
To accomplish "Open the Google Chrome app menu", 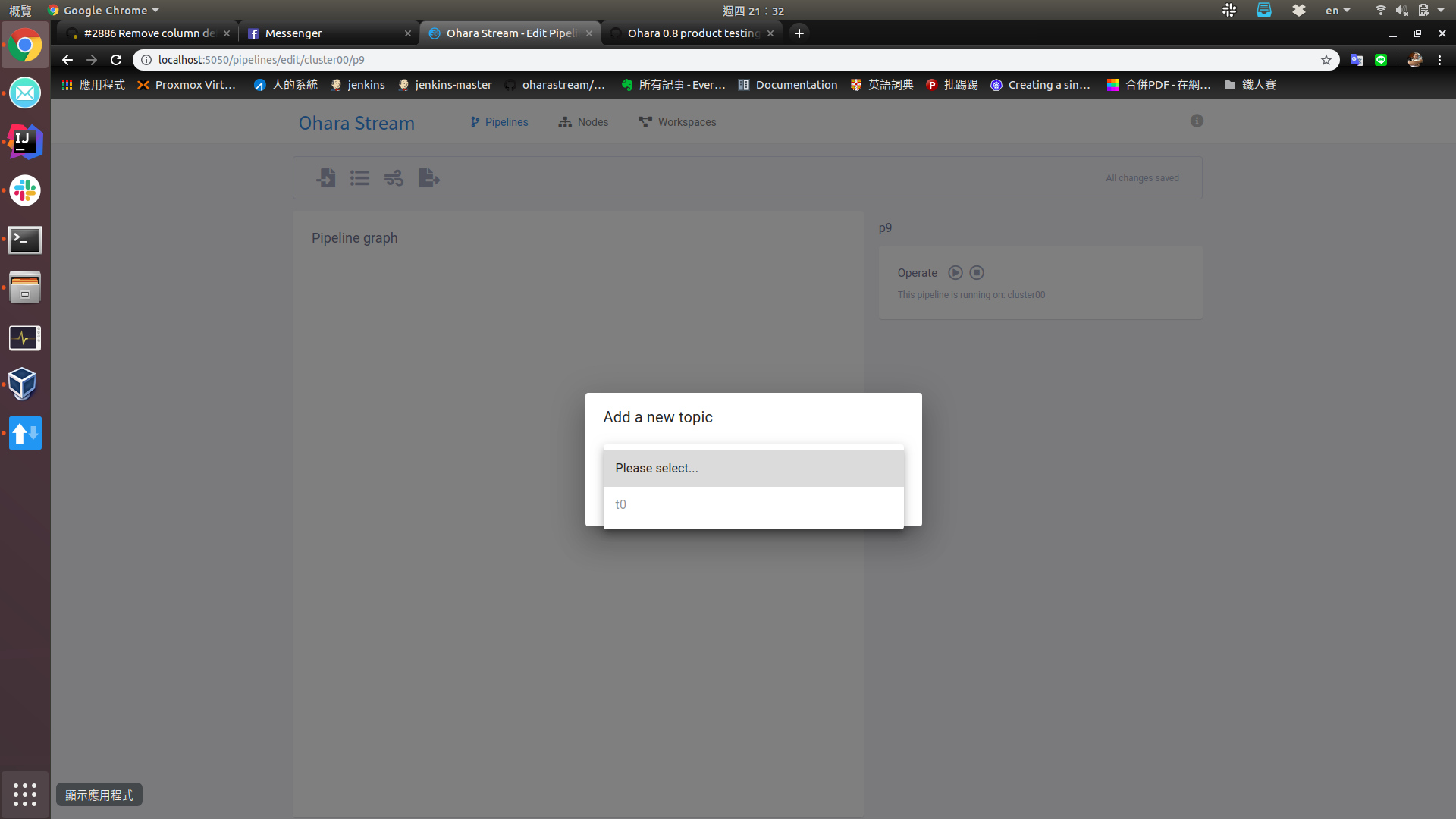I will pyautogui.click(x=104, y=11).
